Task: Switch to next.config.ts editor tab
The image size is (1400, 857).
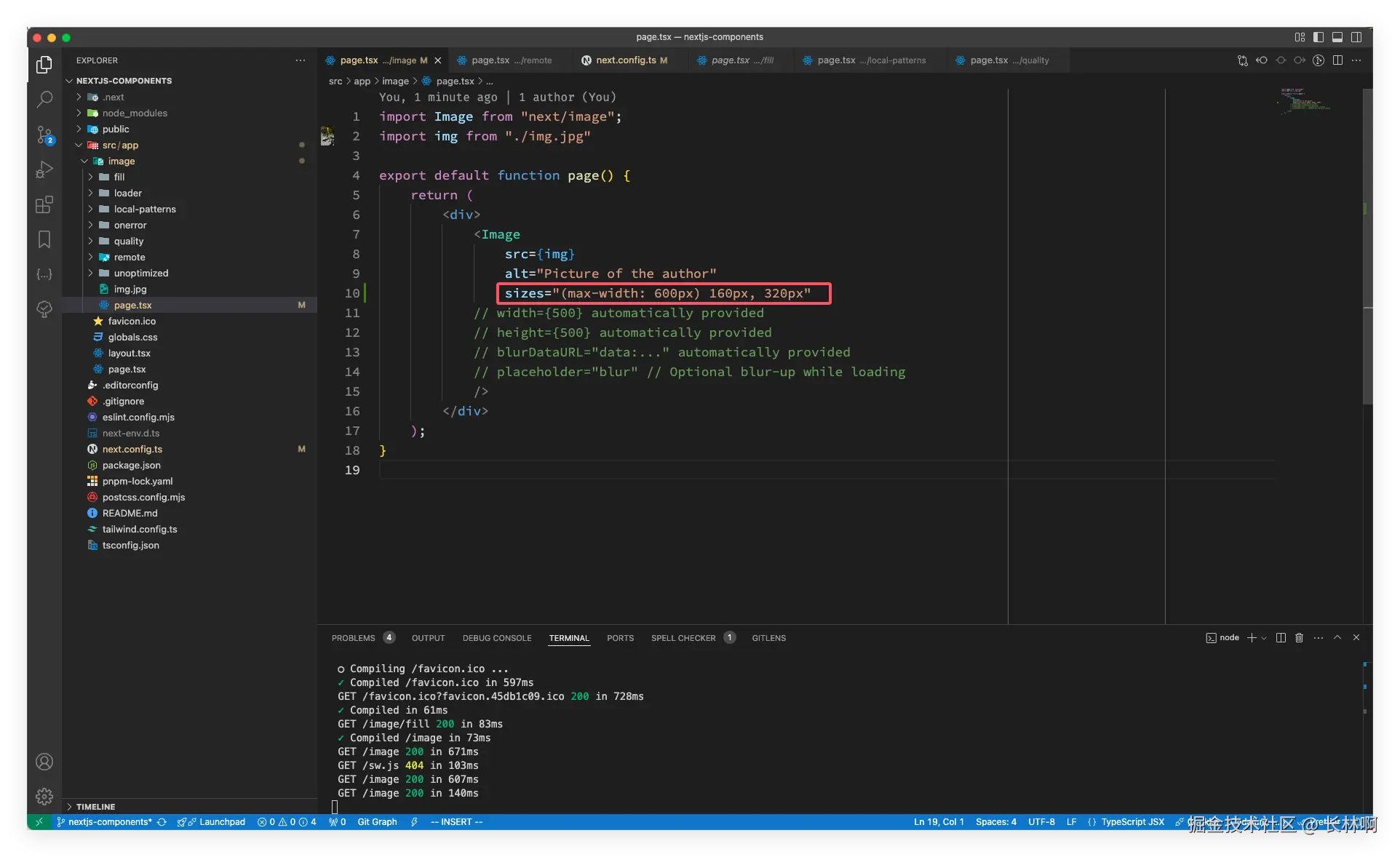Action: [x=625, y=60]
